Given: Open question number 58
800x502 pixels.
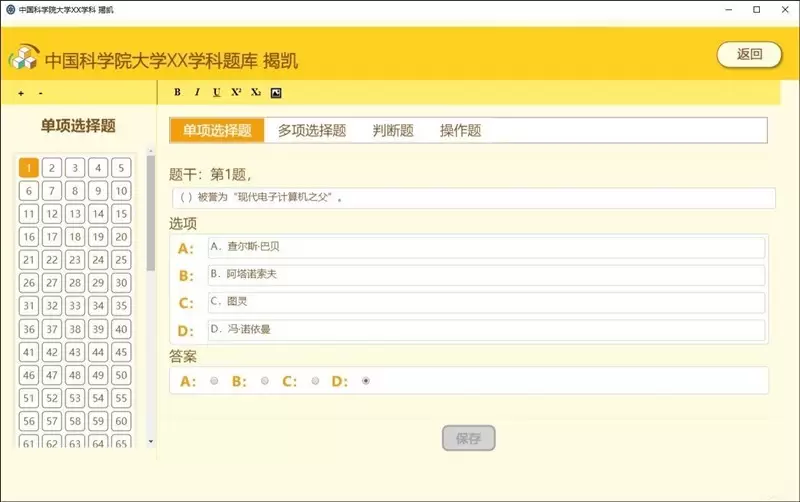Looking at the screenshot, I should point(75,421).
